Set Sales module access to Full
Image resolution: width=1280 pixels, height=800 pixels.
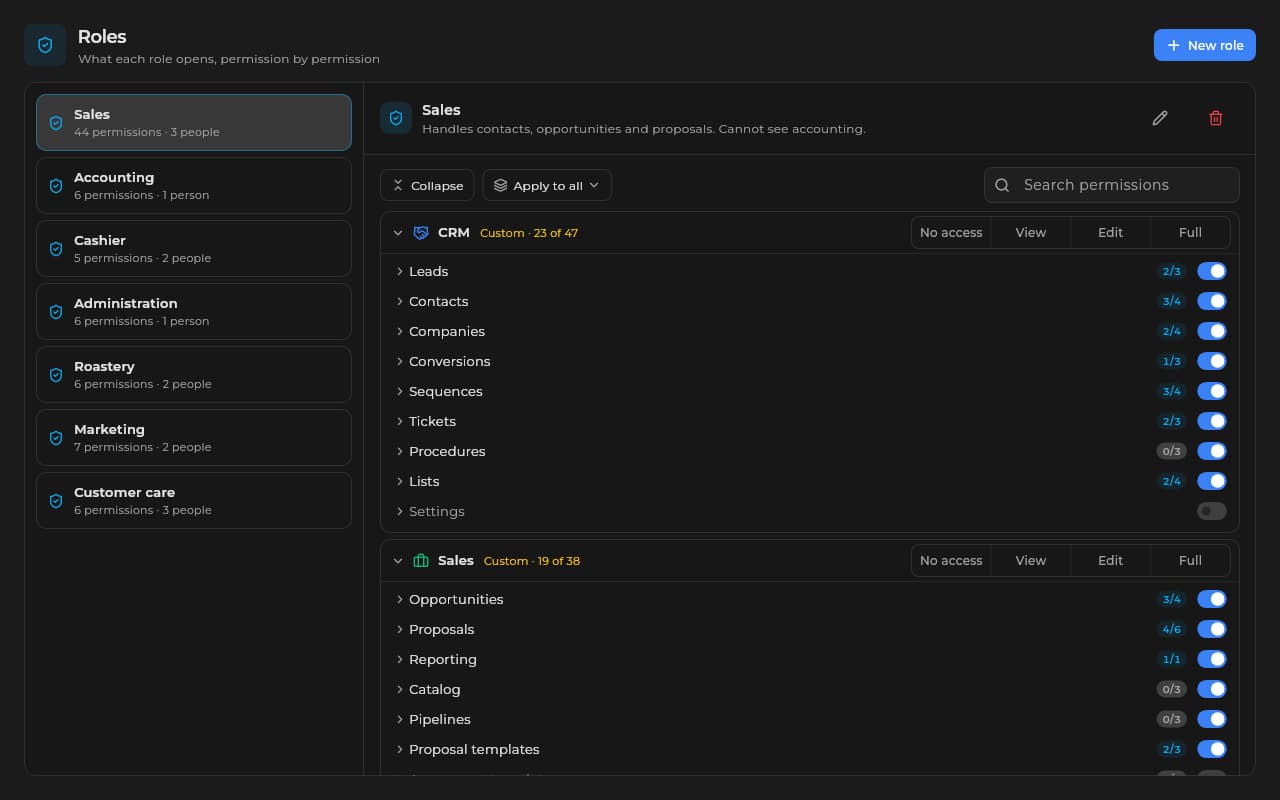tap(1190, 561)
